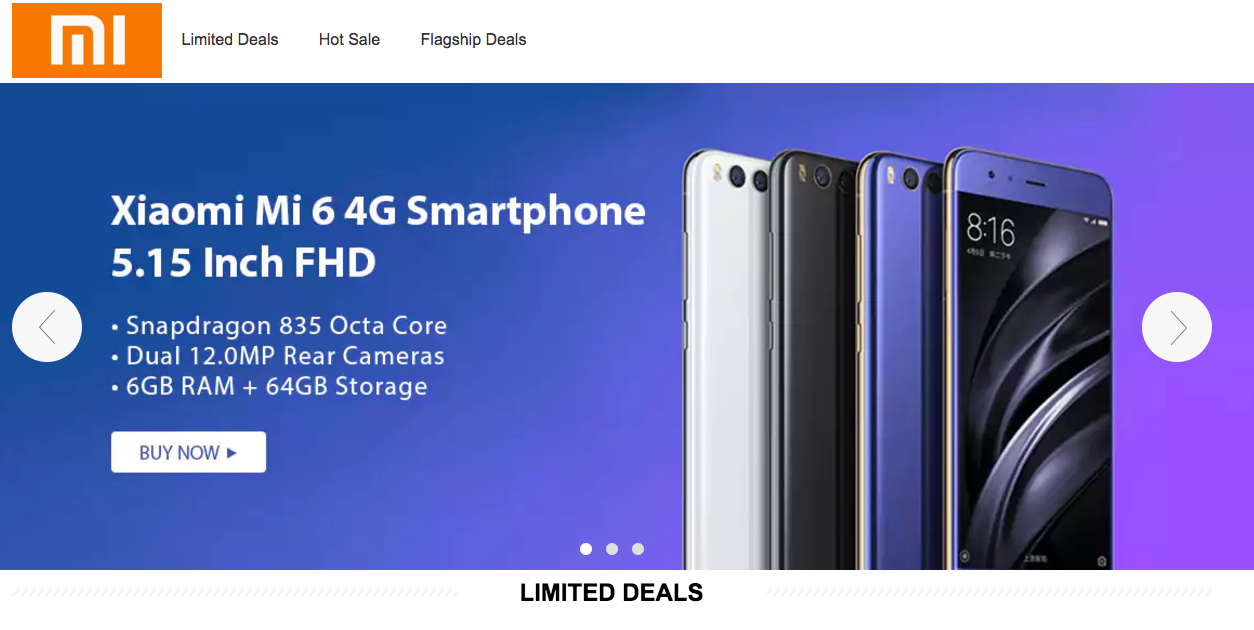Open the Hot Sale menu item
Screen dimensions: 1254x630
click(x=349, y=40)
